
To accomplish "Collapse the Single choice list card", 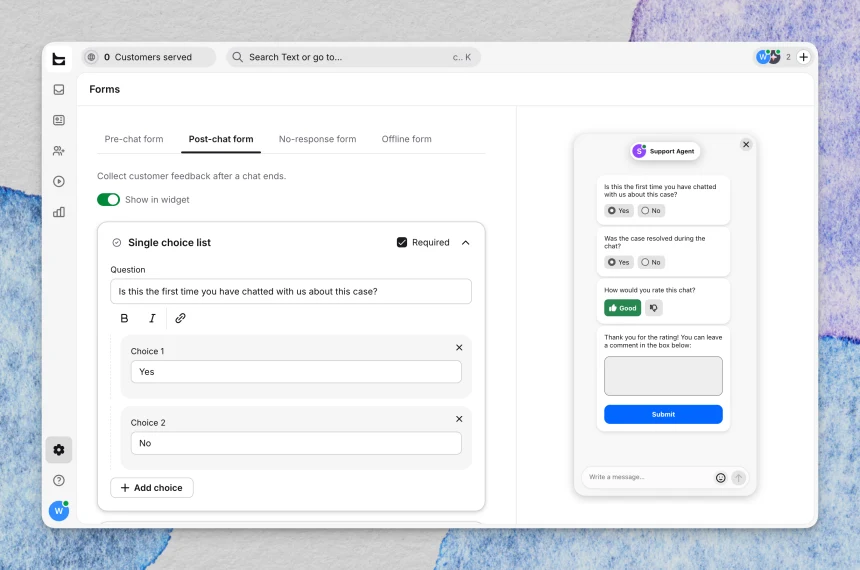I will [x=466, y=242].
